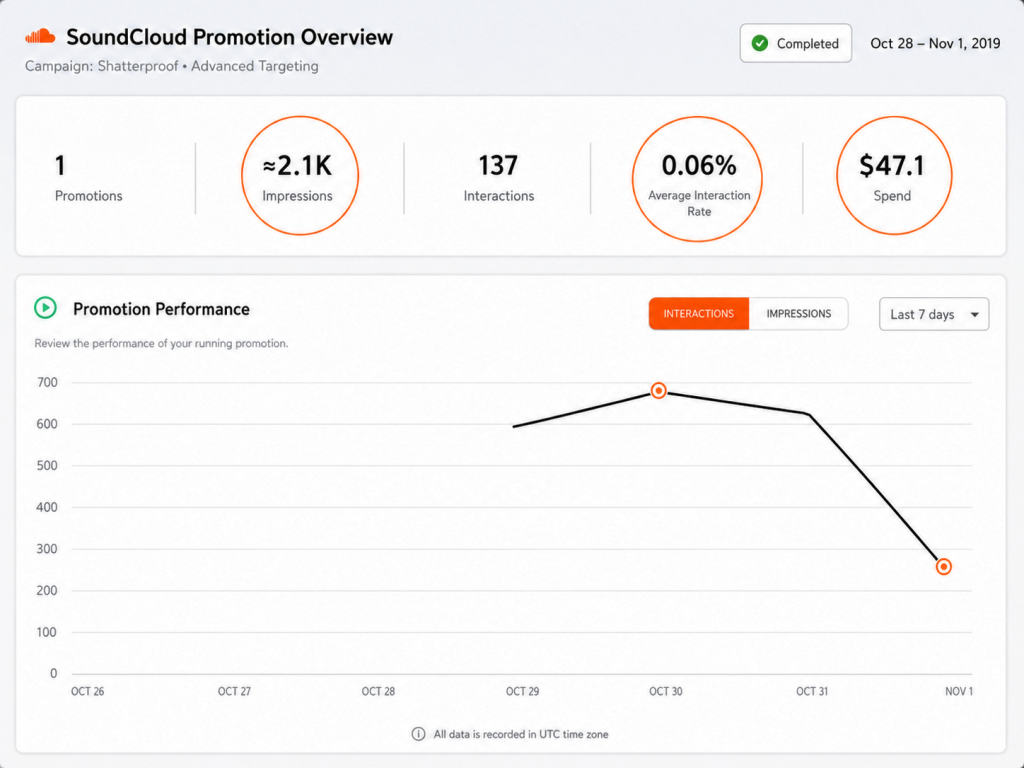Click the OCT 27 axis label
The height and width of the screenshot is (768, 1024).
[234, 691]
